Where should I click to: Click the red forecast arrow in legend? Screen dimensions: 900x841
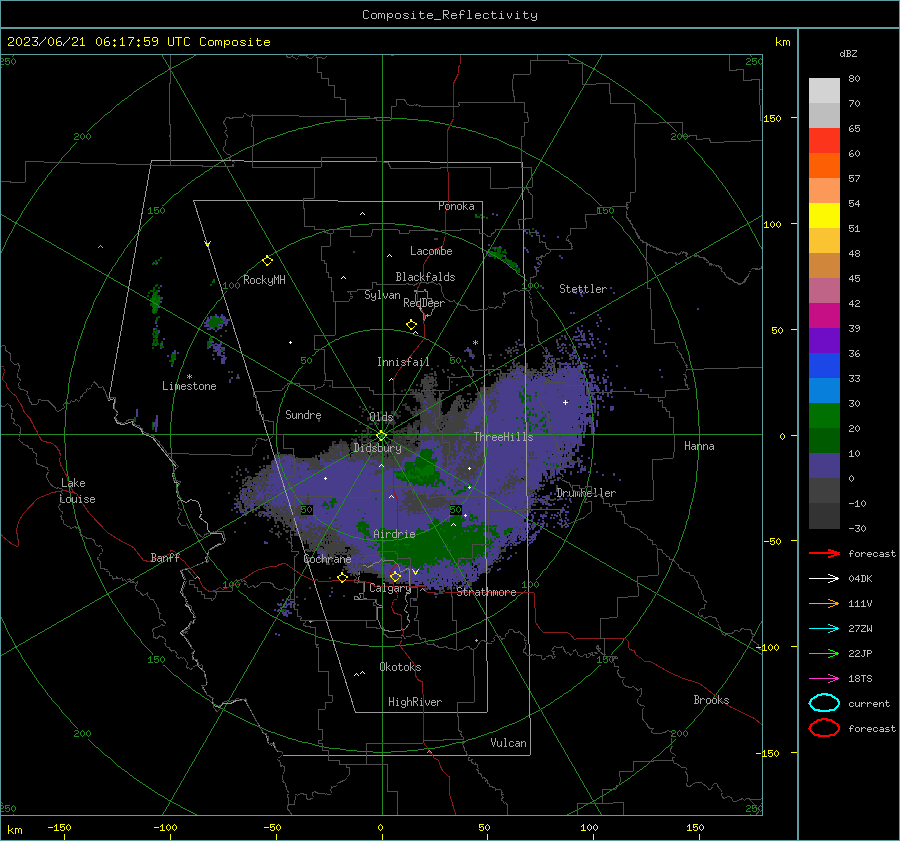pyautogui.click(x=824, y=553)
